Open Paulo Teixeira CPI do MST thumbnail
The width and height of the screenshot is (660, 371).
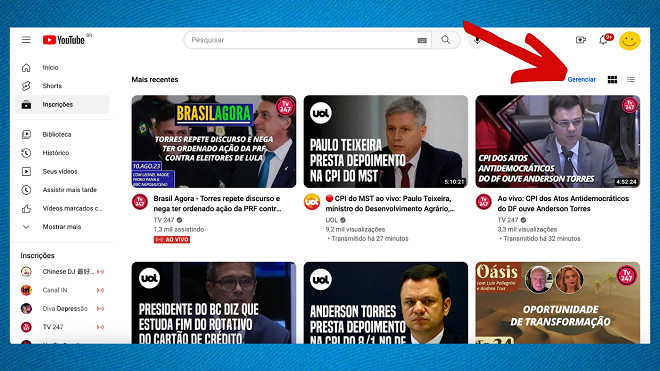click(386, 141)
